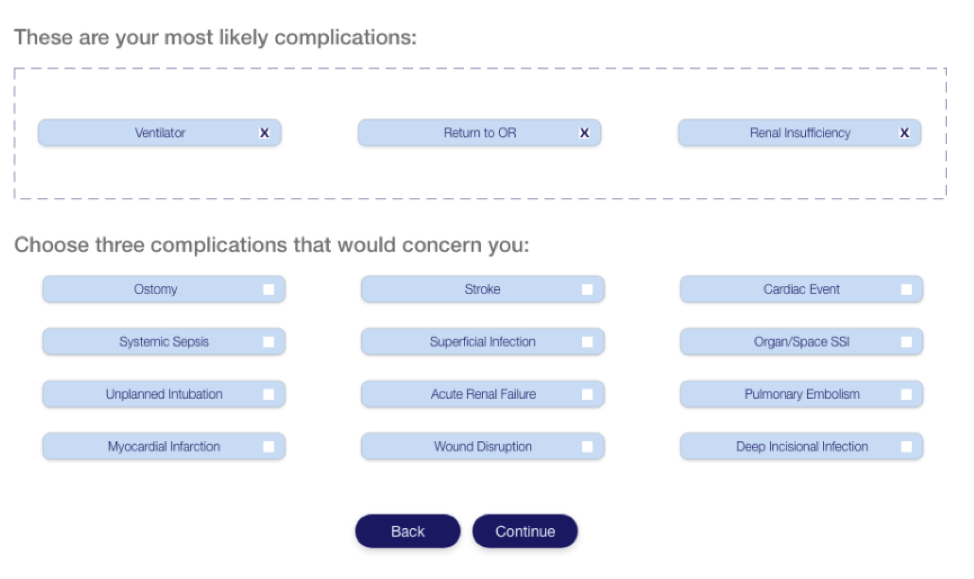The image size is (974, 579).
Task: Remove Return to OR with X icon
Action: point(585,133)
